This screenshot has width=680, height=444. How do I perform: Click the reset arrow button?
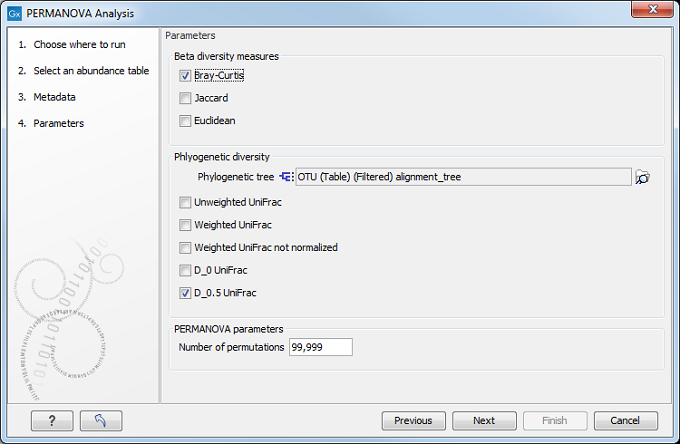tap(101, 421)
